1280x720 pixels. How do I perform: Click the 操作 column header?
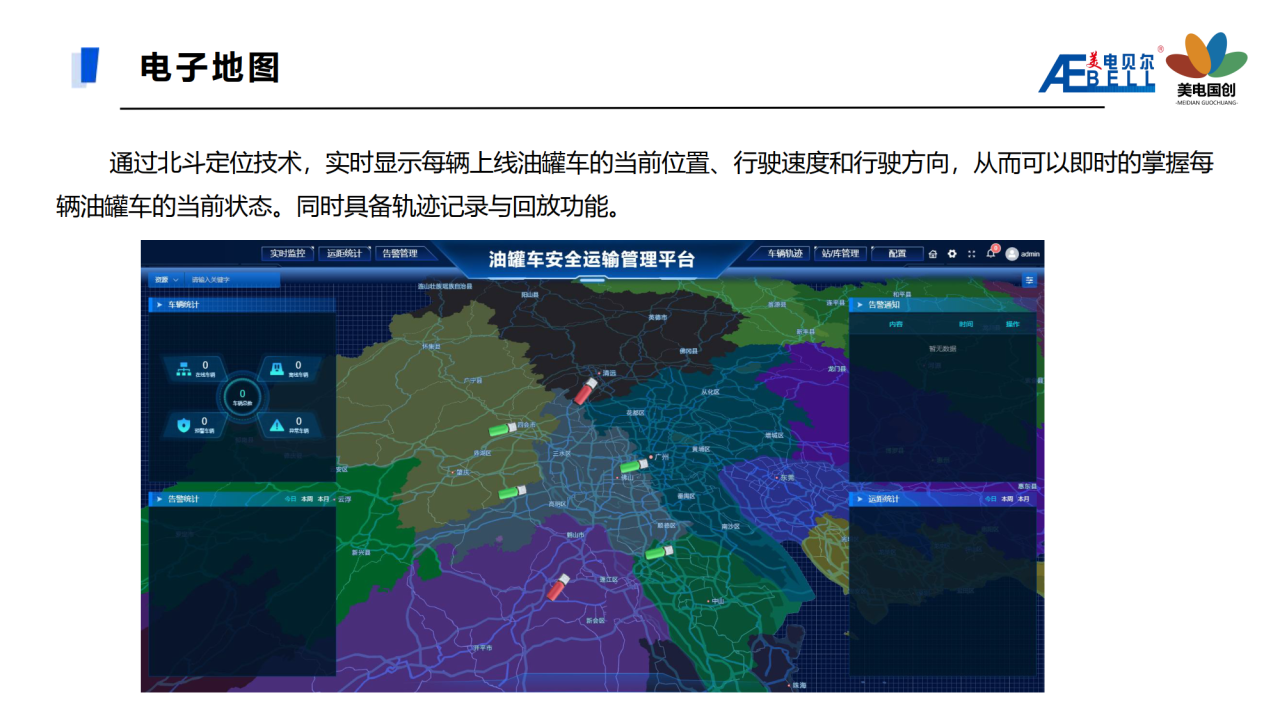click(1012, 324)
